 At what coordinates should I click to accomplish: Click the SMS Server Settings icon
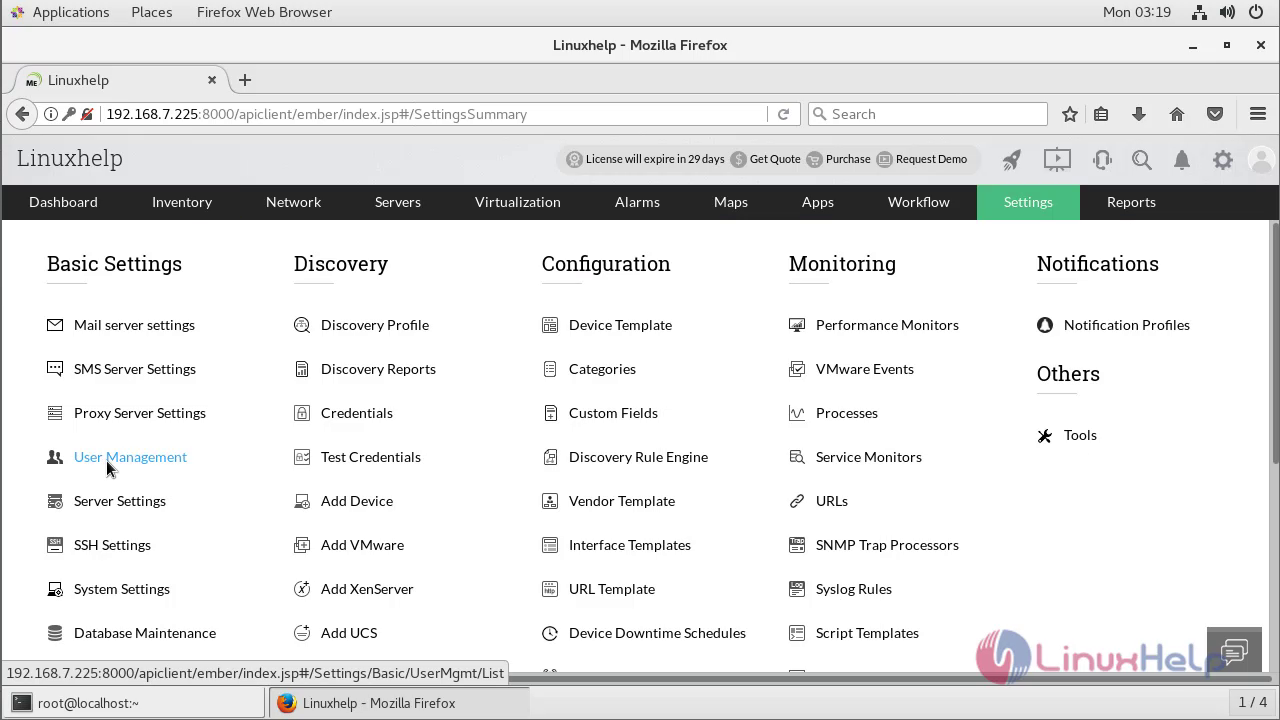coord(55,369)
